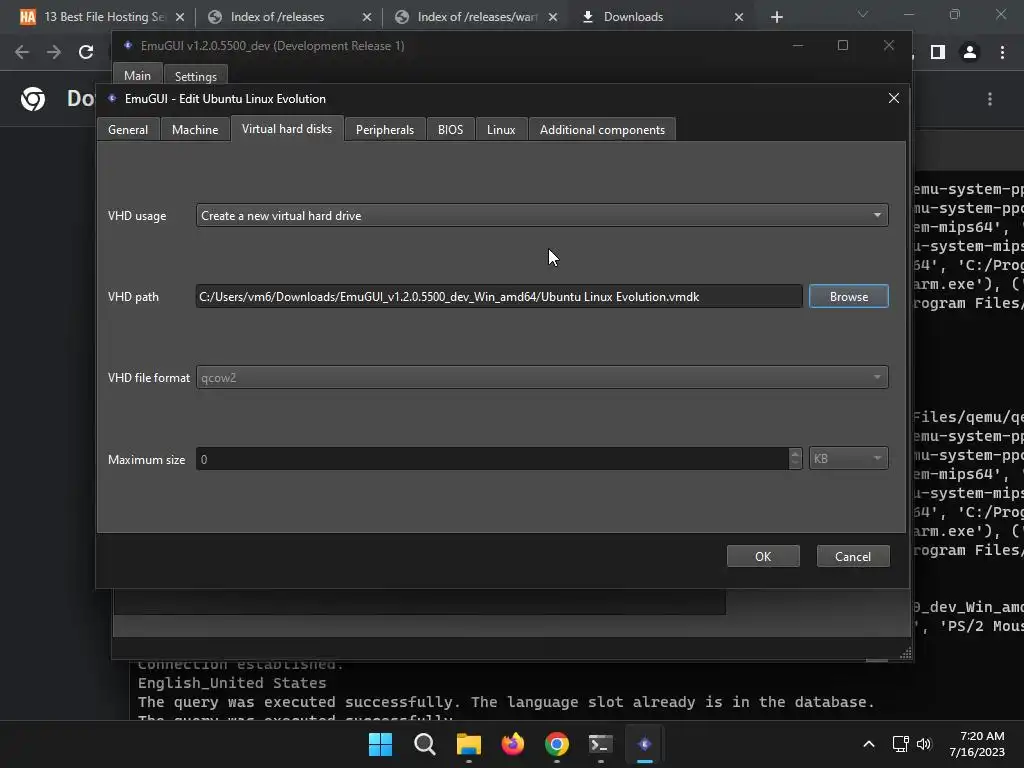Go forward in Chrome browser
This screenshot has height=768, width=1024.
coord(54,52)
